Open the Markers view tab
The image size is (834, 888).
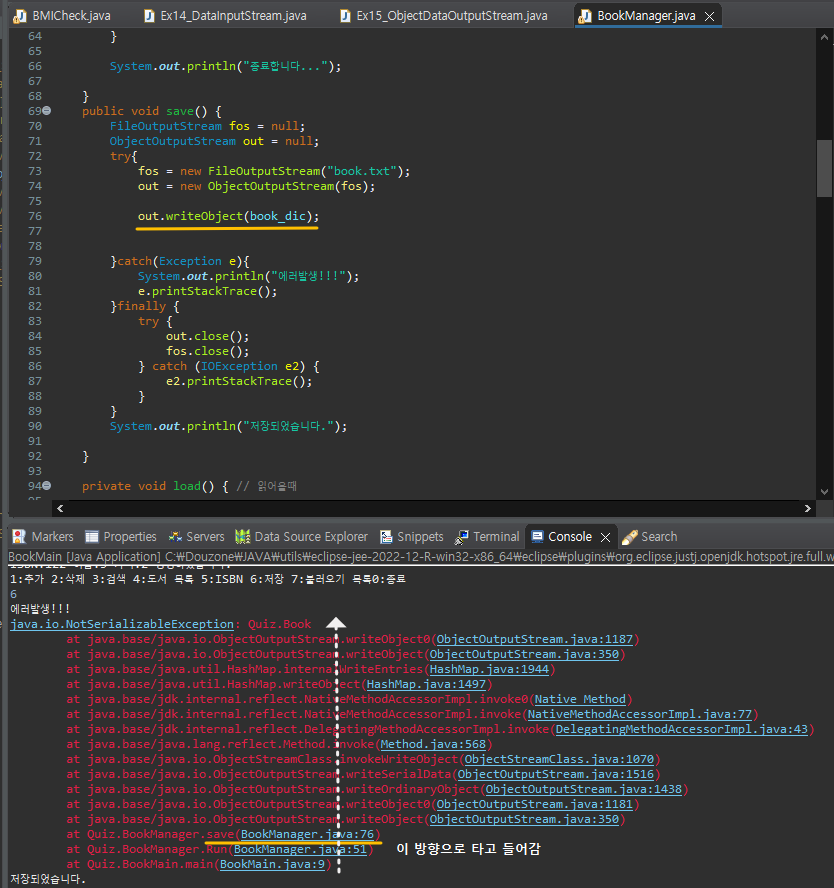(43, 536)
